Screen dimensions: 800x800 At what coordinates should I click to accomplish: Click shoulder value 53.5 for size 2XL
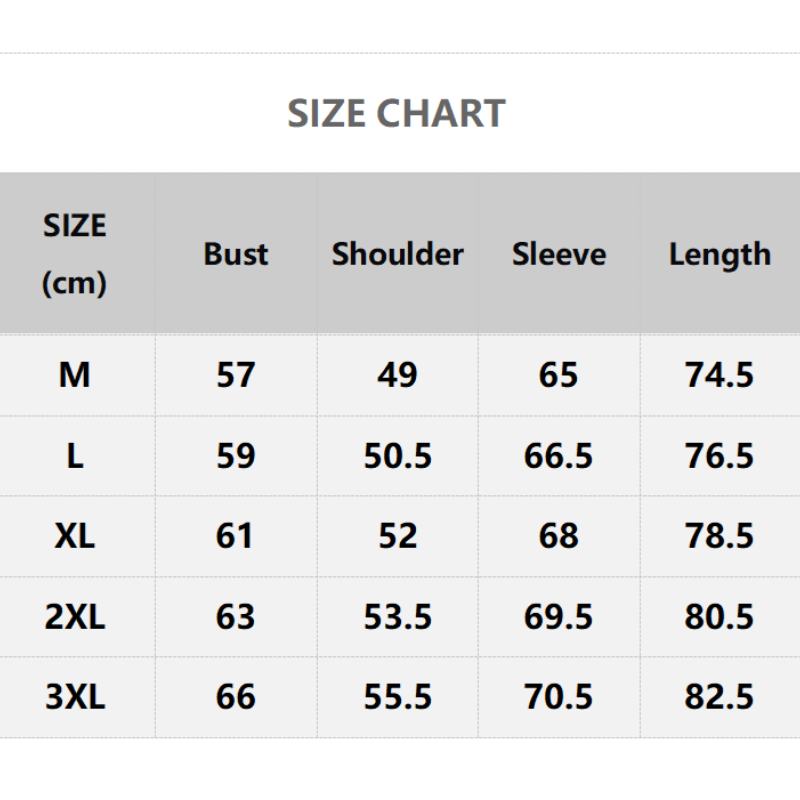(398, 617)
